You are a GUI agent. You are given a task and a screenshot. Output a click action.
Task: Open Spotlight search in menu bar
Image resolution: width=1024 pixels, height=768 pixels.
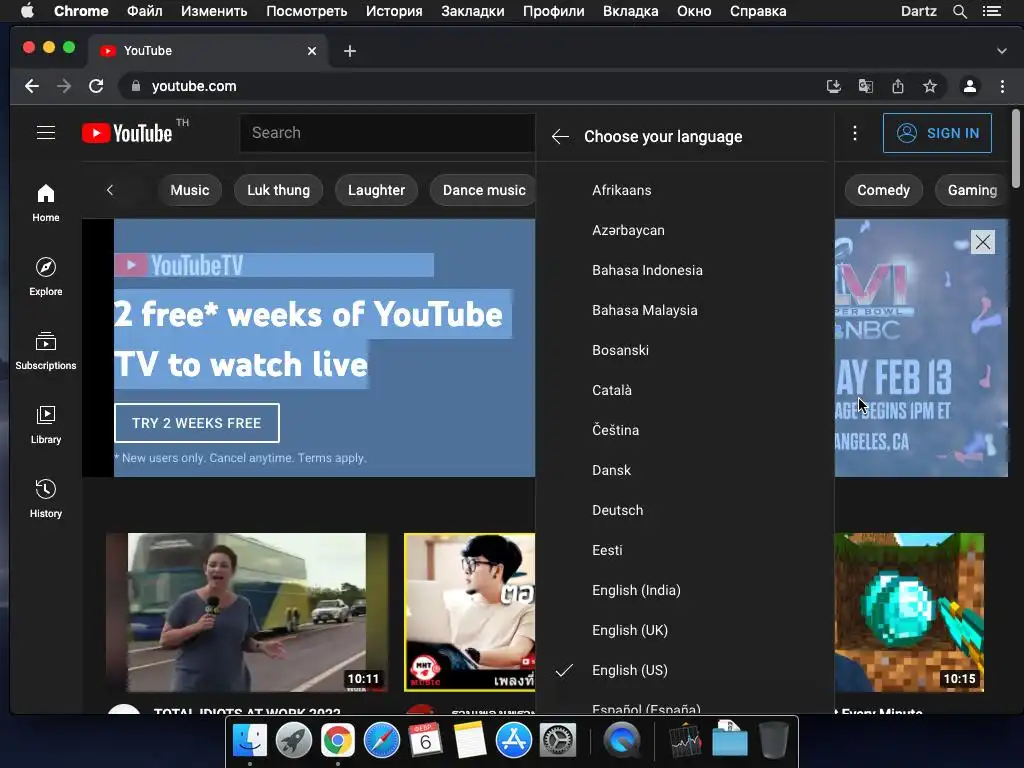[x=959, y=11]
